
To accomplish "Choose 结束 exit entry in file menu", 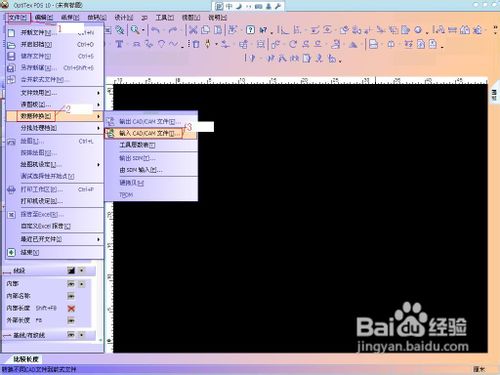I will tap(55, 252).
